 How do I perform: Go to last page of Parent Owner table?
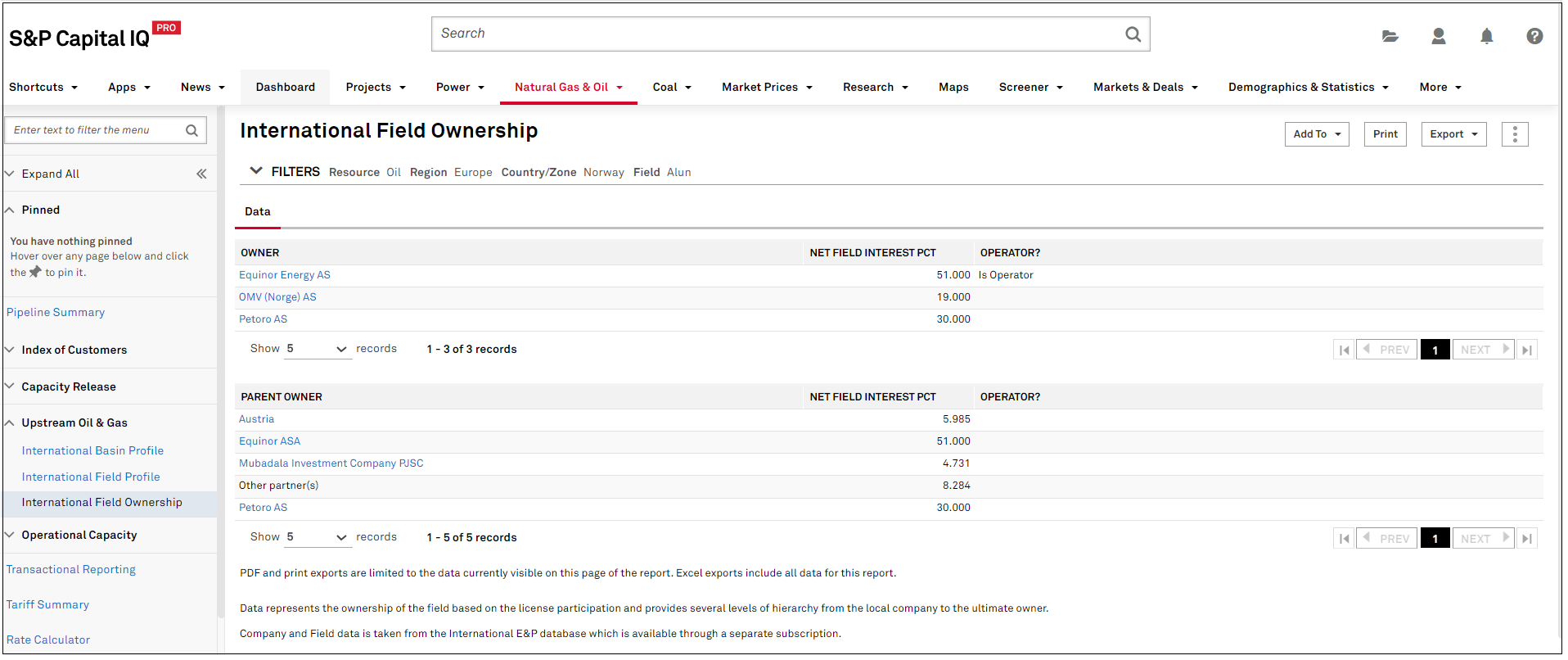1526,538
